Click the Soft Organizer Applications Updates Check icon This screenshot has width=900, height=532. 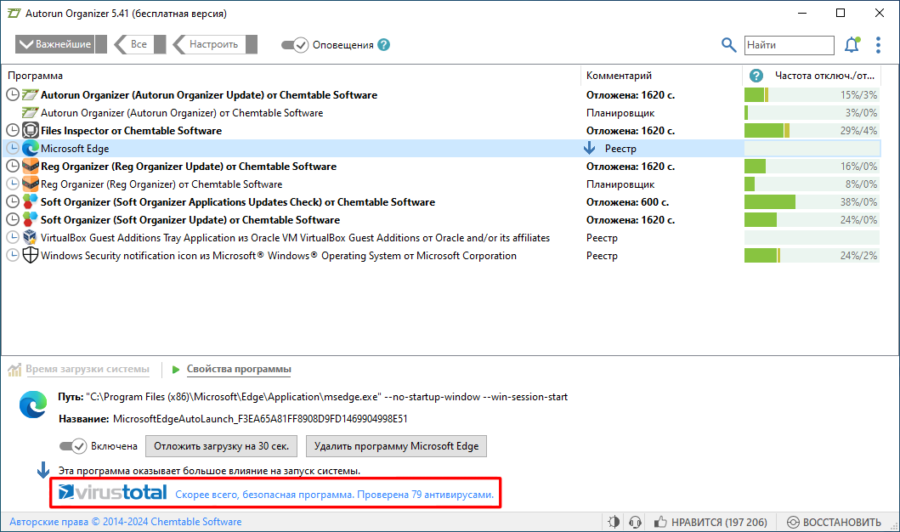(30, 201)
